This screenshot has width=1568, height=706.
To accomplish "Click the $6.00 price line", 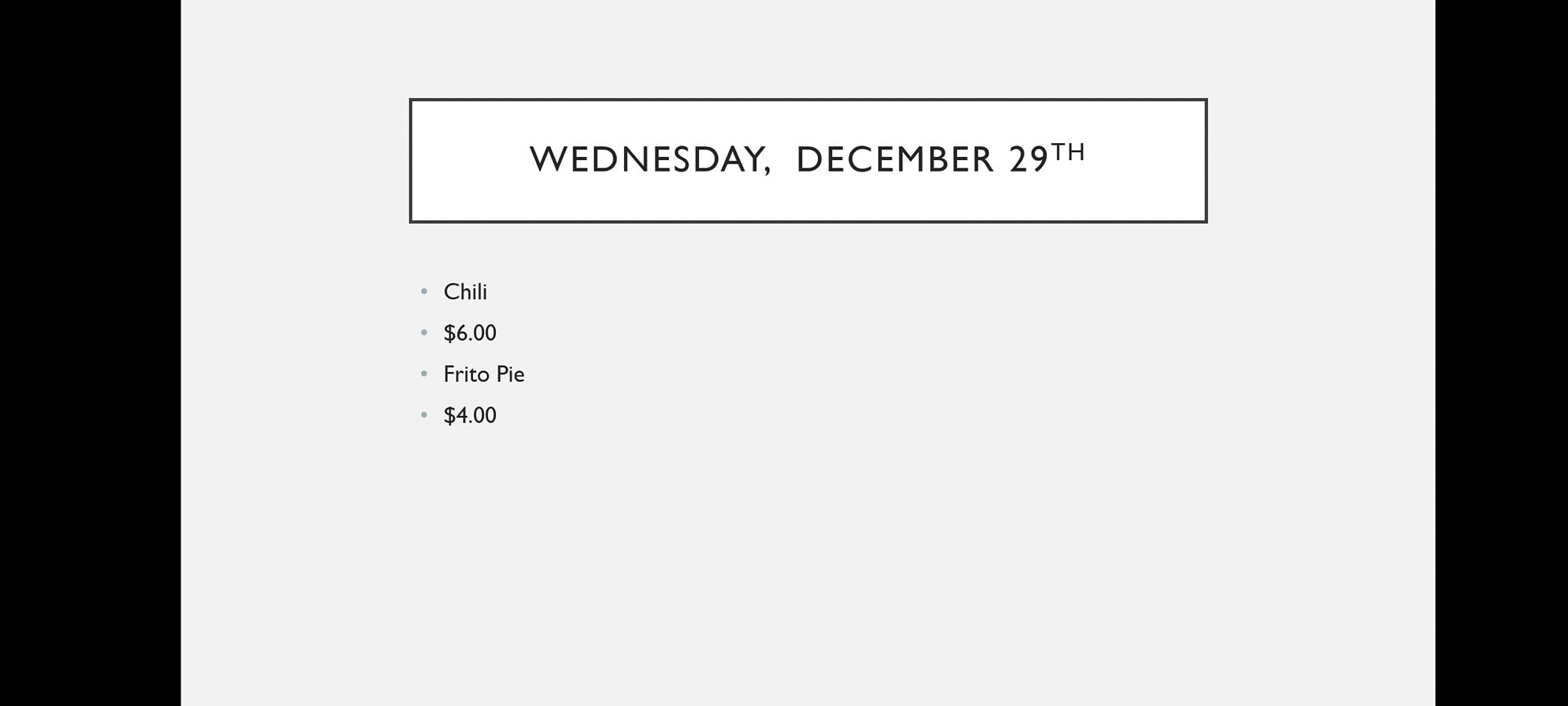I will pyautogui.click(x=469, y=333).
